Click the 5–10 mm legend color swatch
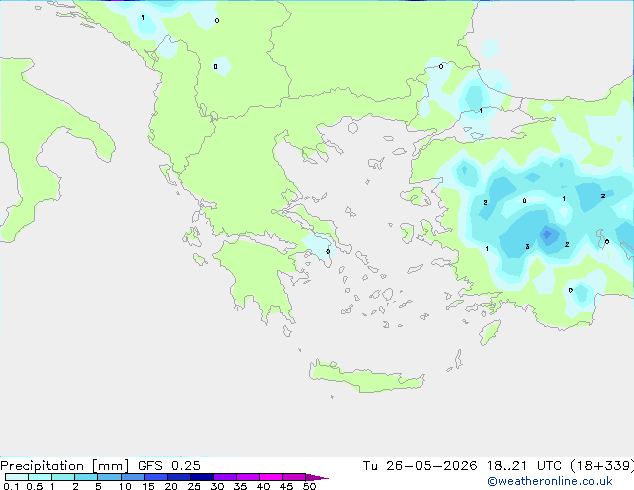This screenshot has width=634, height=490. click(109, 477)
